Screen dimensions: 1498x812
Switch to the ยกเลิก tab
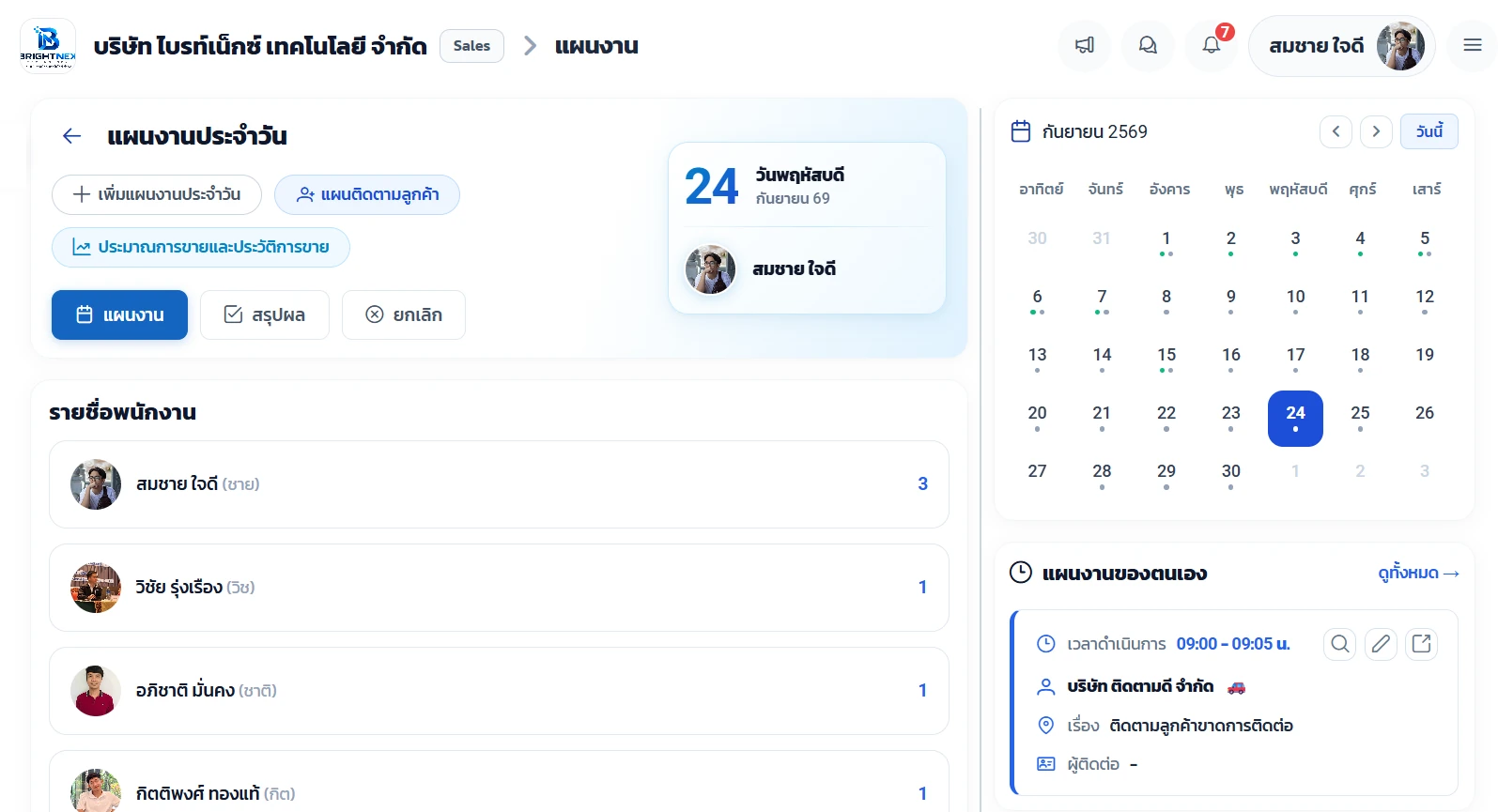[404, 314]
